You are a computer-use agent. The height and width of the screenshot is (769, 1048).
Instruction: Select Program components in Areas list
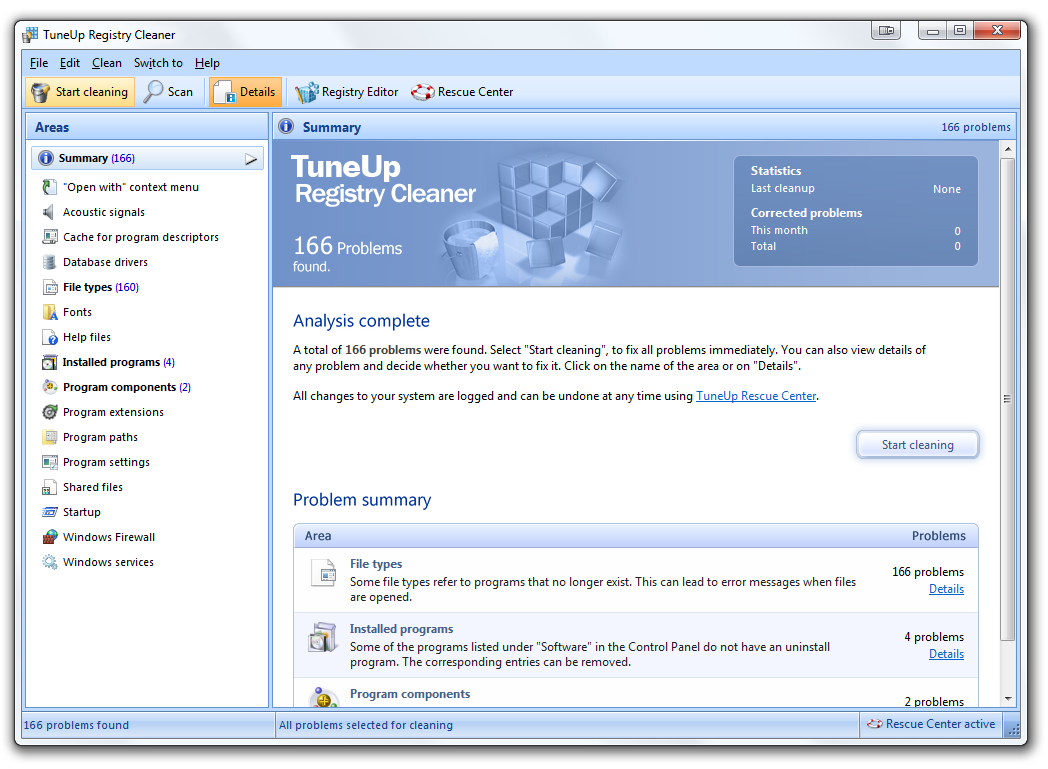click(x=119, y=387)
